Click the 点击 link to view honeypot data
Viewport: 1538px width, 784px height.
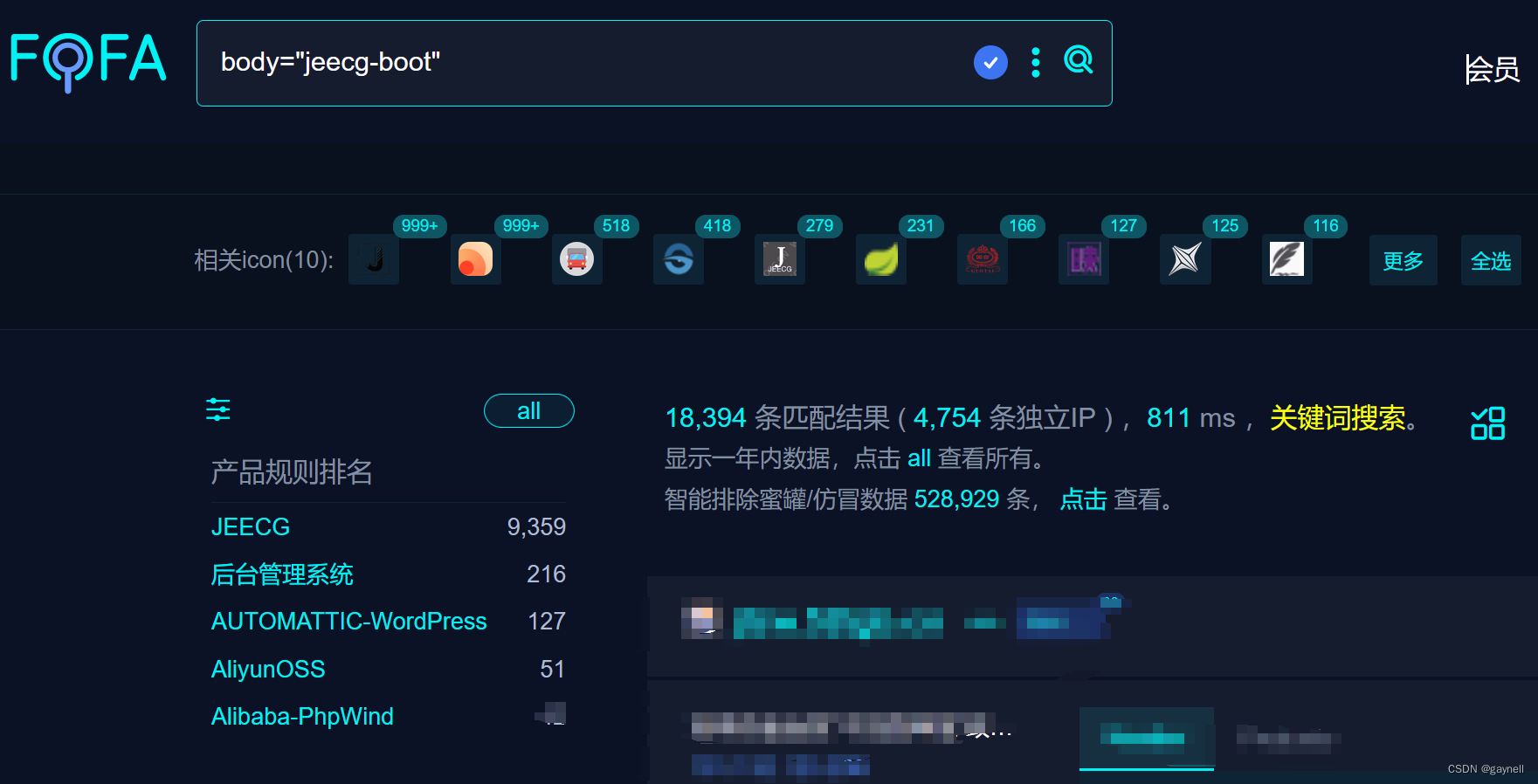point(1083,499)
